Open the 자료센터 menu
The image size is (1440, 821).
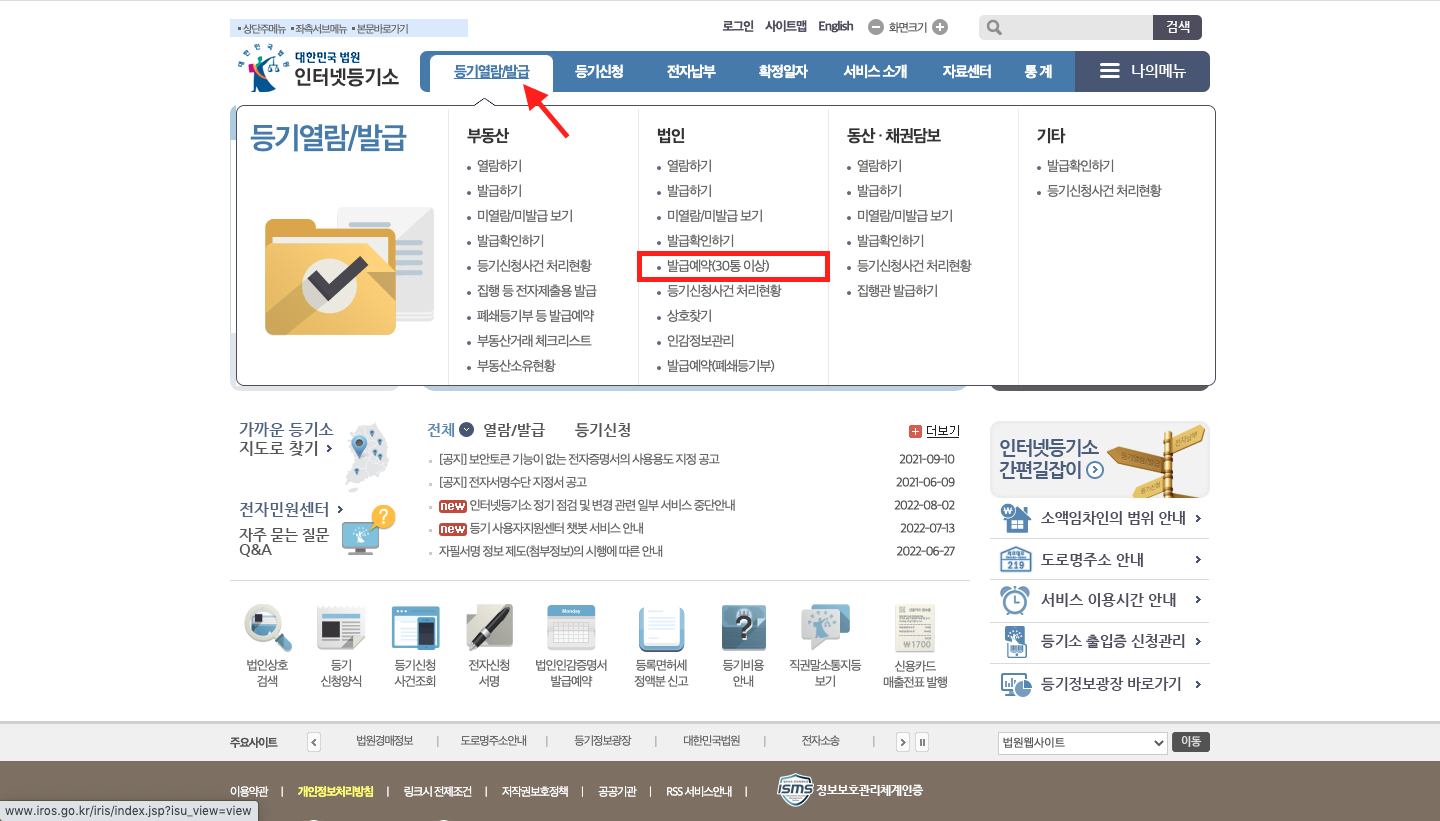[965, 71]
